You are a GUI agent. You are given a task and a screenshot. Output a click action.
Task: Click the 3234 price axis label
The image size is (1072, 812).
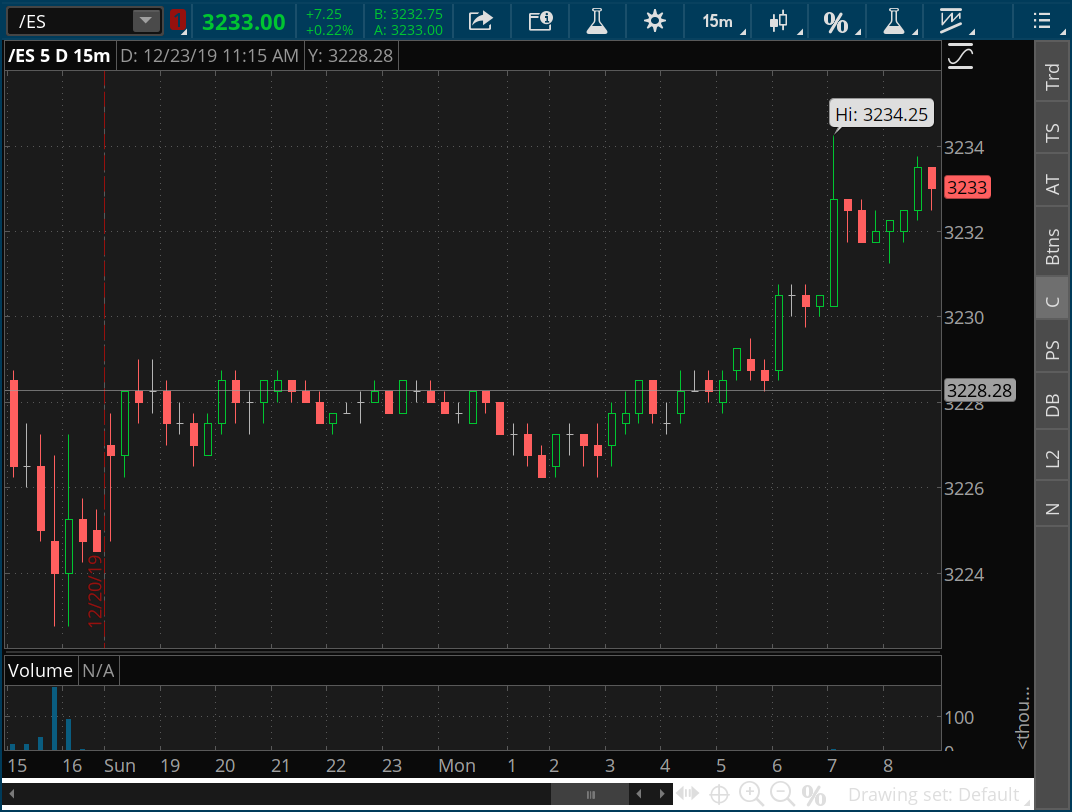click(964, 147)
